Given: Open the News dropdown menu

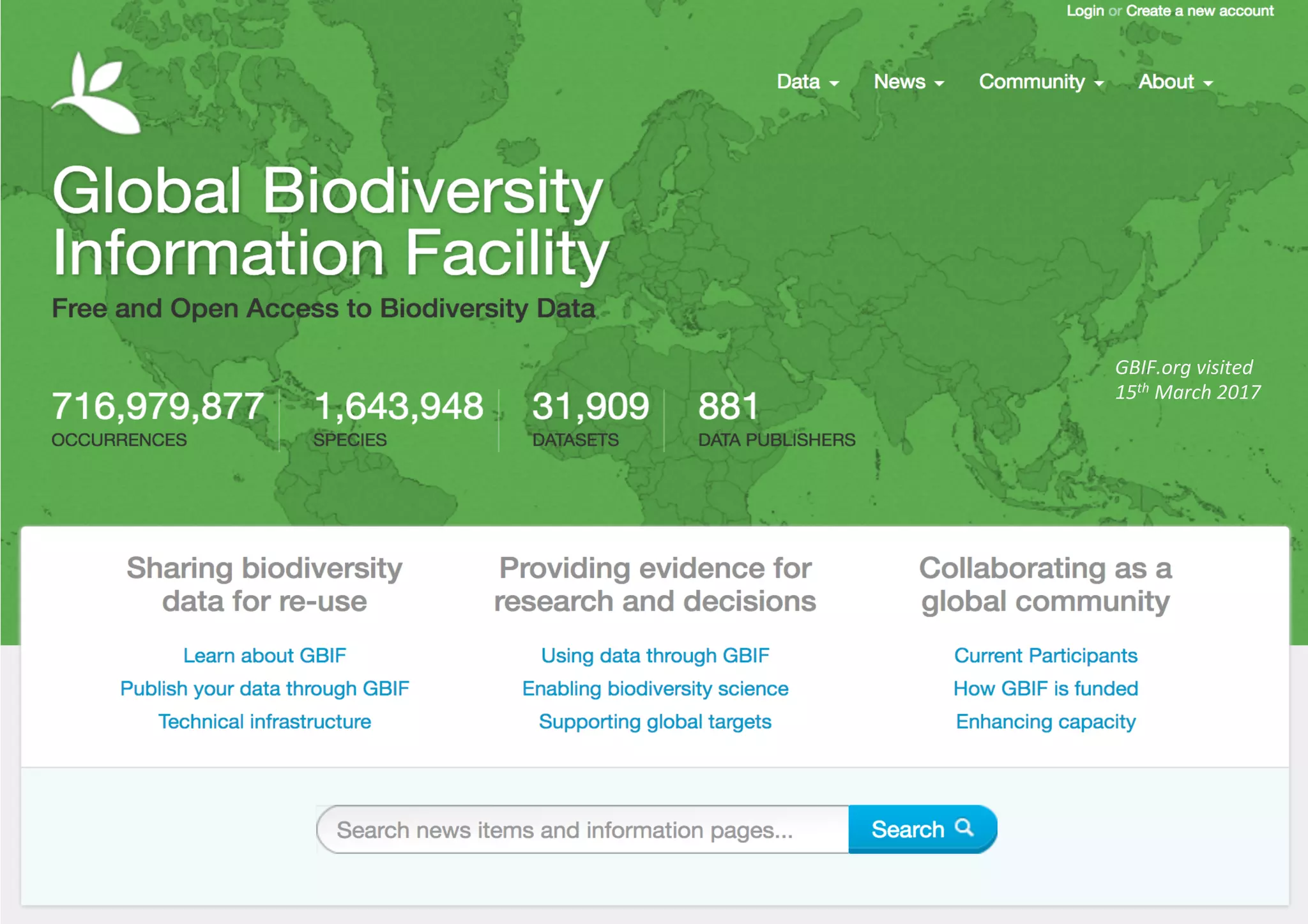Looking at the screenshot, I should (x=908, y=82).
